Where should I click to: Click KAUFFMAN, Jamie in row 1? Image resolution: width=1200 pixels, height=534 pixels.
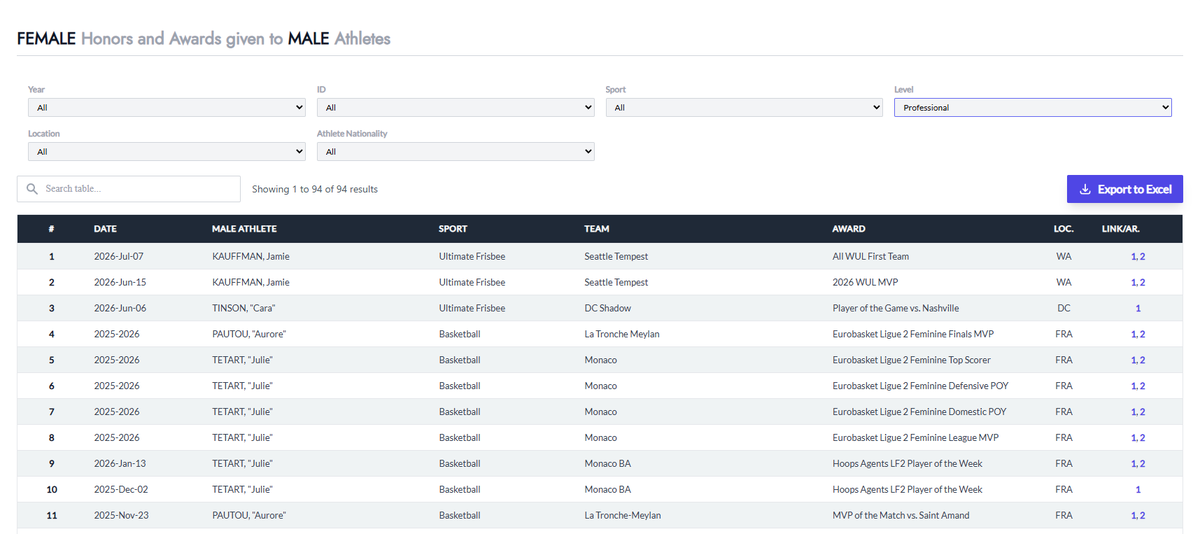coord(251,256)
